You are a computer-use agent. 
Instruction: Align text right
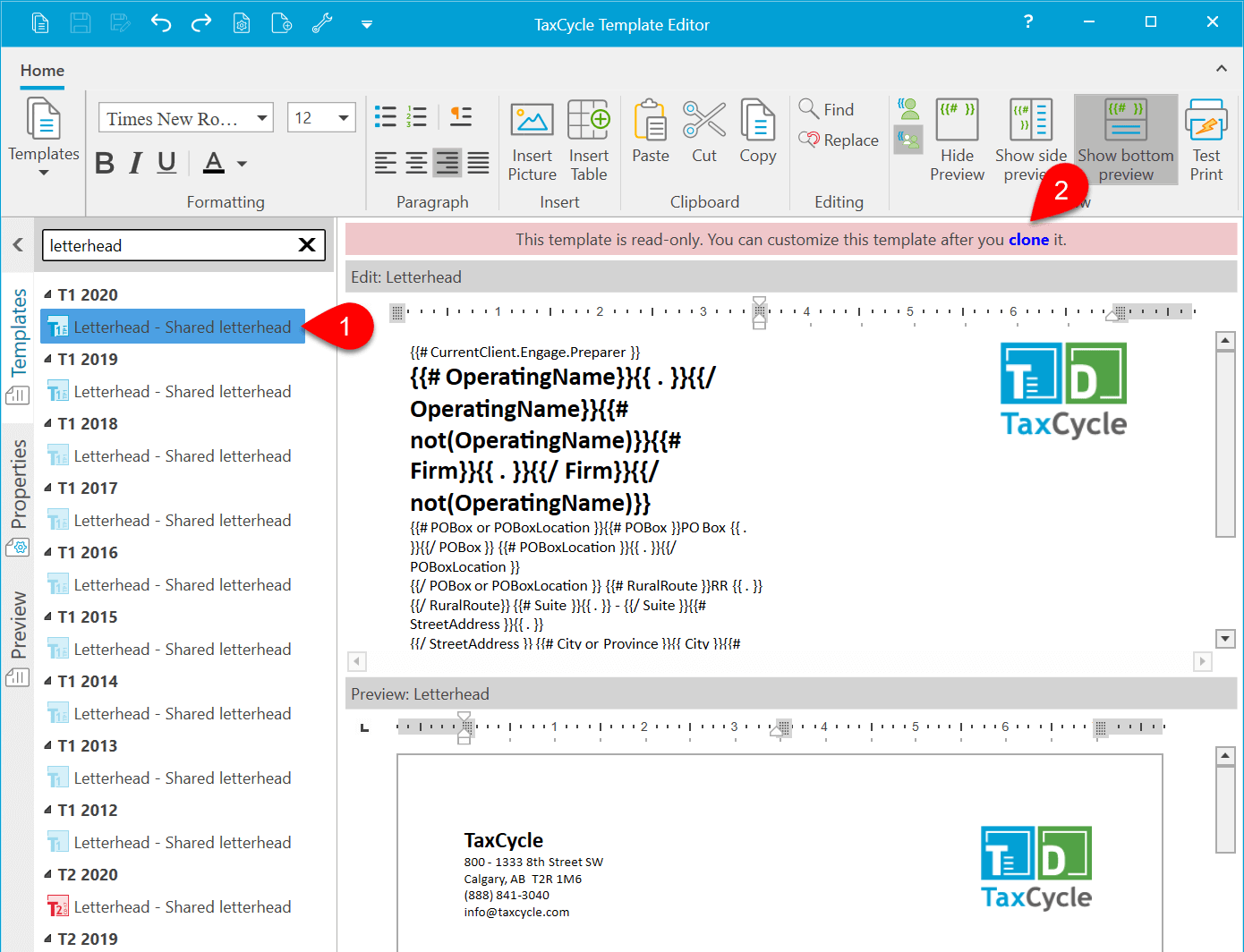pyautogui.click(x=447, y=163)
